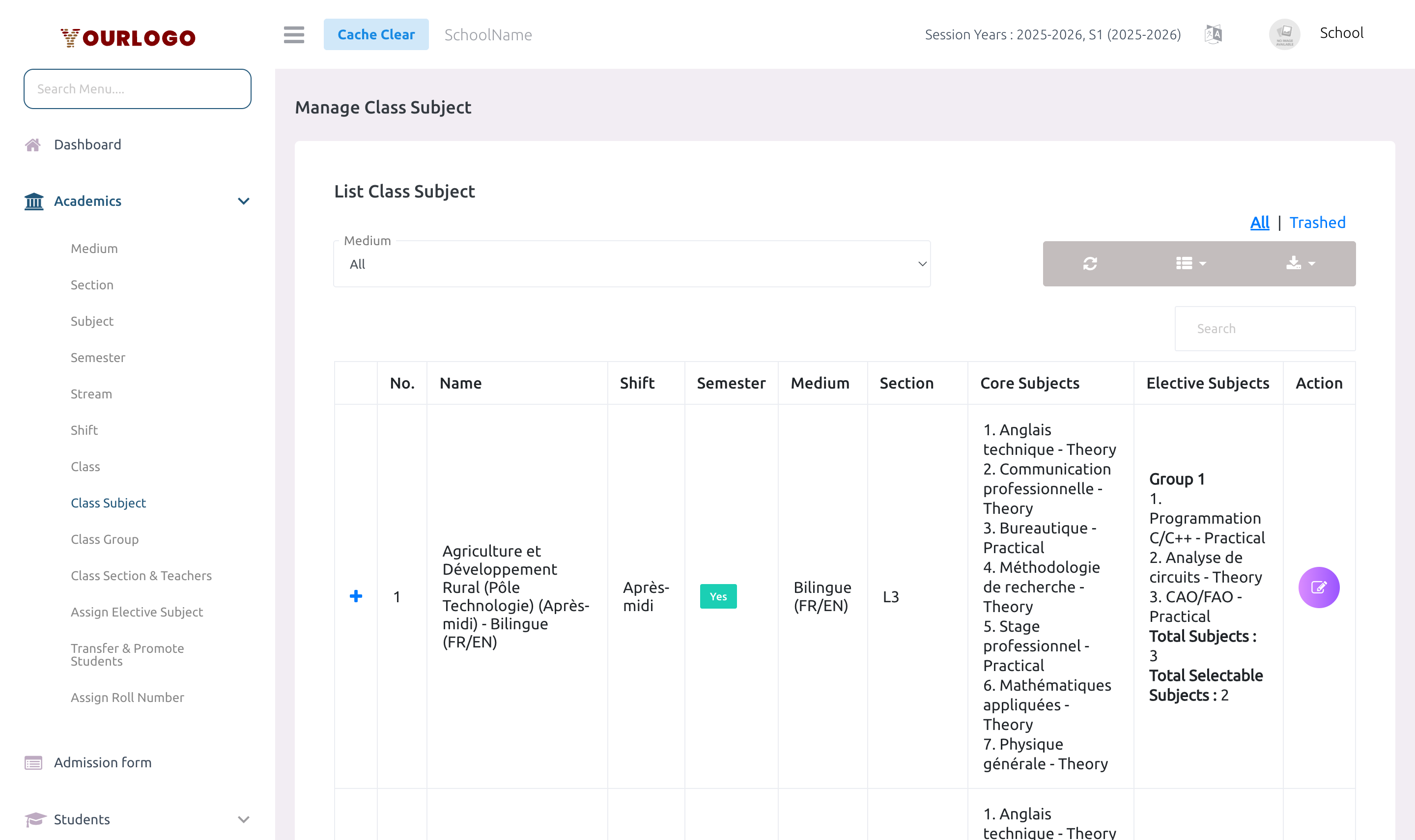Expand row 1 details plus icon
Image resolution: width=1415 pixels, height=840 pixels.
356,596
